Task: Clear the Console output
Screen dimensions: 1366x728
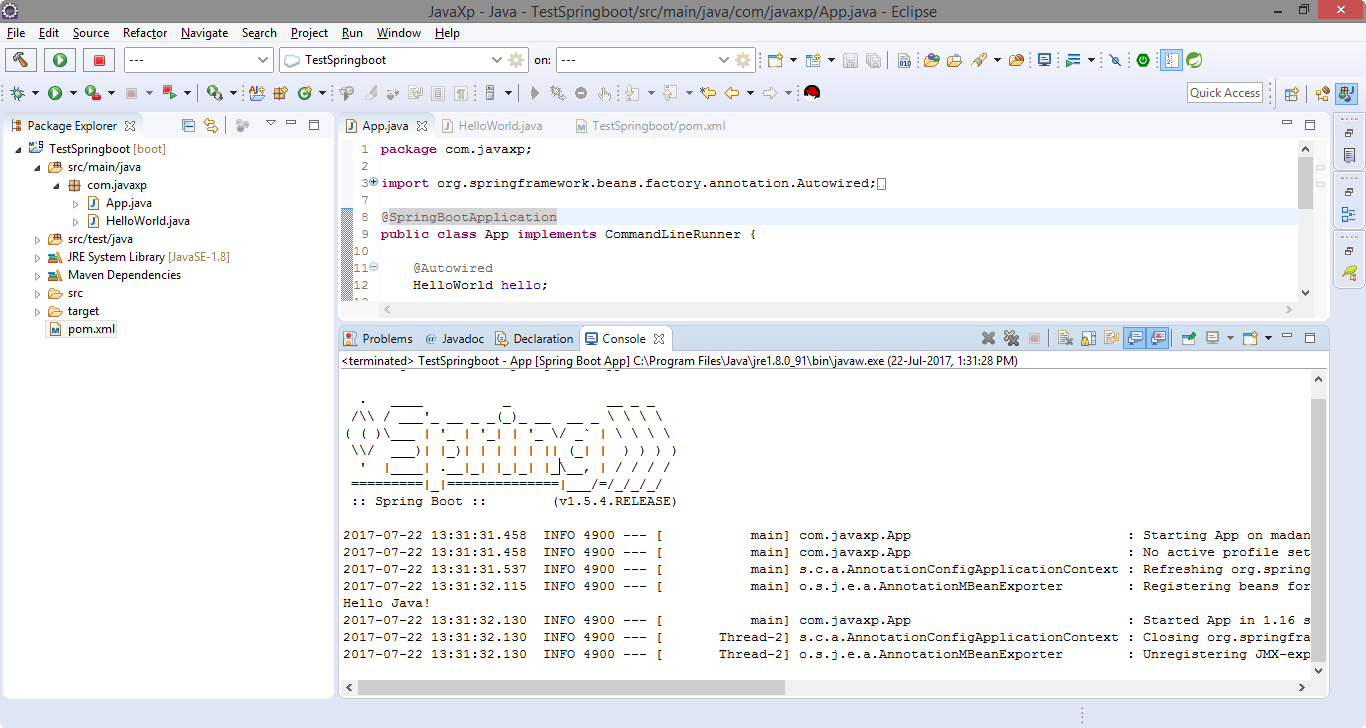Action: click(1064, 337)
